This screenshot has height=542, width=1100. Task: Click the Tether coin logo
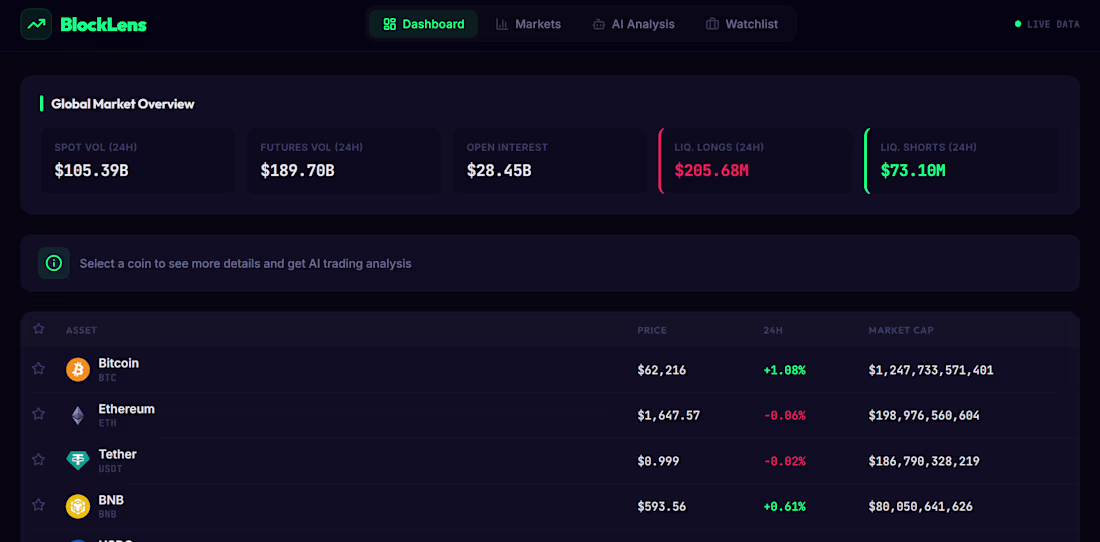point(78,461)
